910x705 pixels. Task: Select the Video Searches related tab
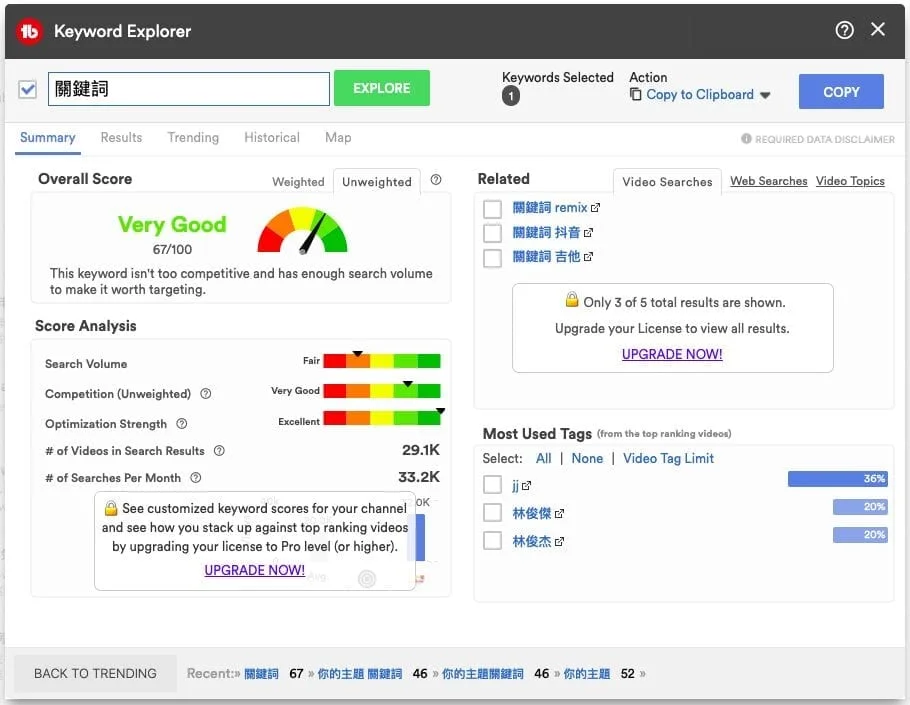(x=667, y=182)
